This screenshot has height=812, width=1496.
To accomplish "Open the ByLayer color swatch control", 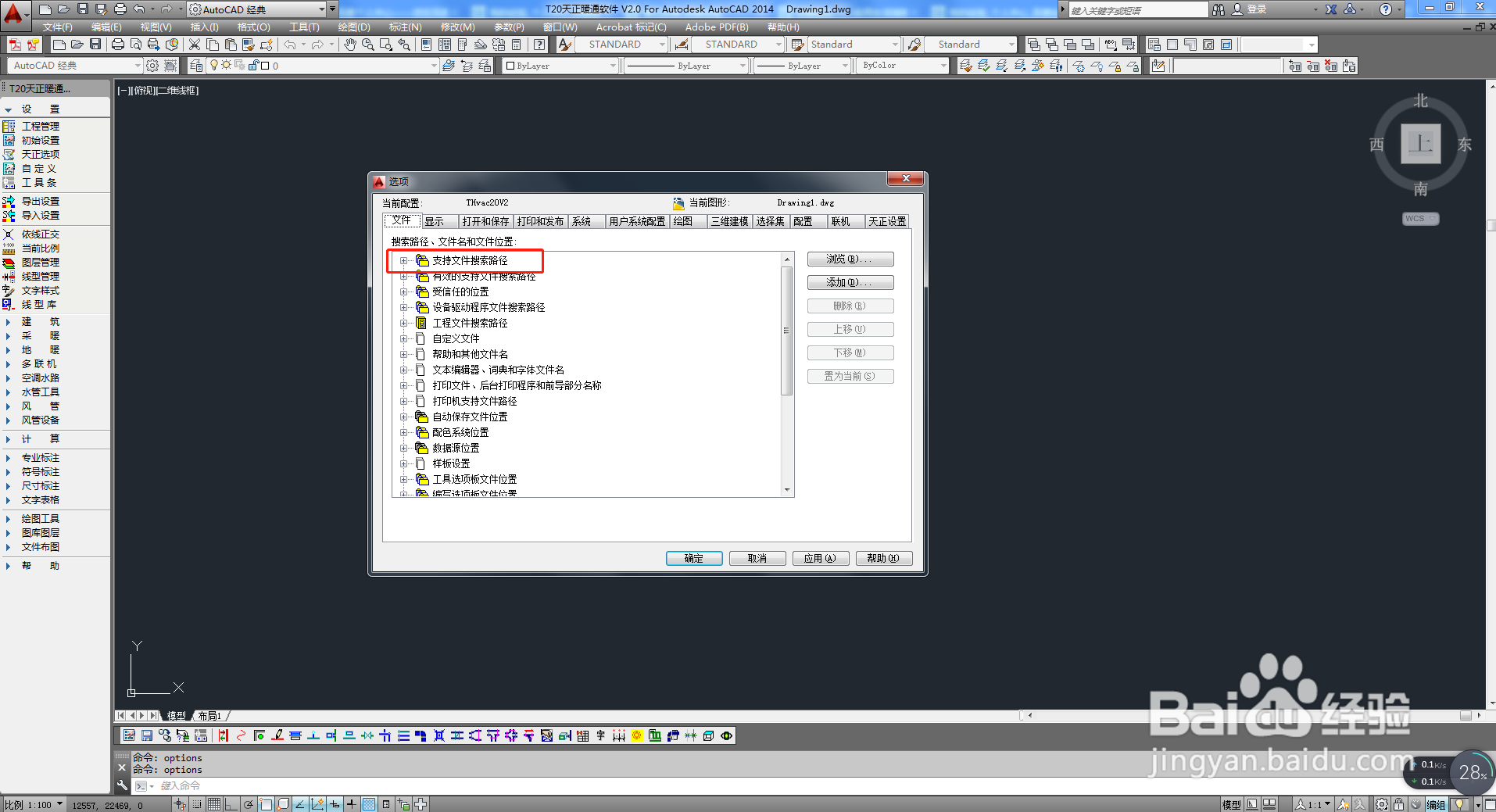I will click(561, 66).
